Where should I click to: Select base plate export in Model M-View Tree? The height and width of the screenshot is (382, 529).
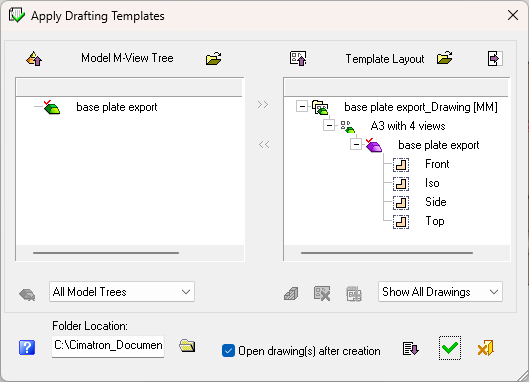click(x=117, y=107)
